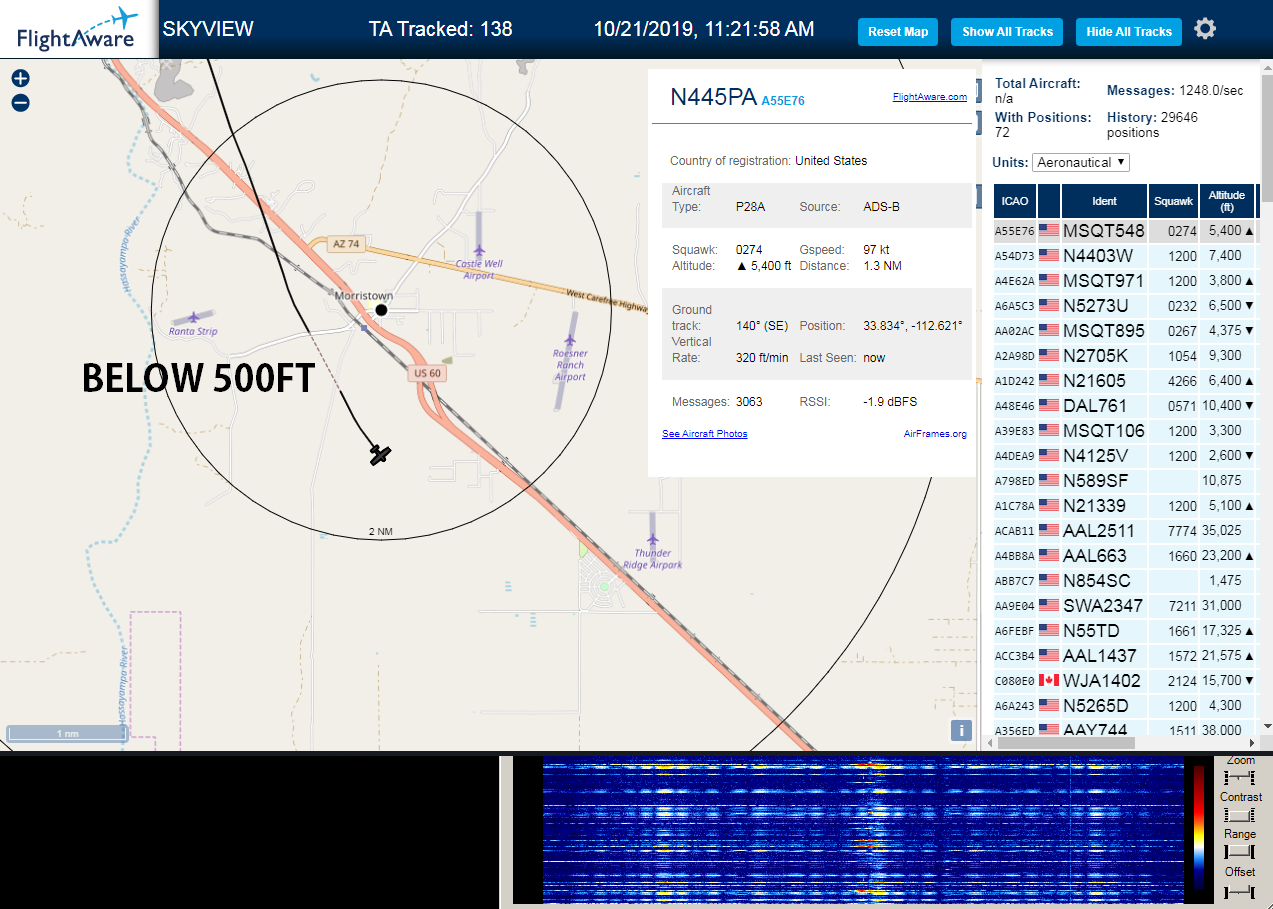Click the US flag in DAL761 row

point(1048,405)
